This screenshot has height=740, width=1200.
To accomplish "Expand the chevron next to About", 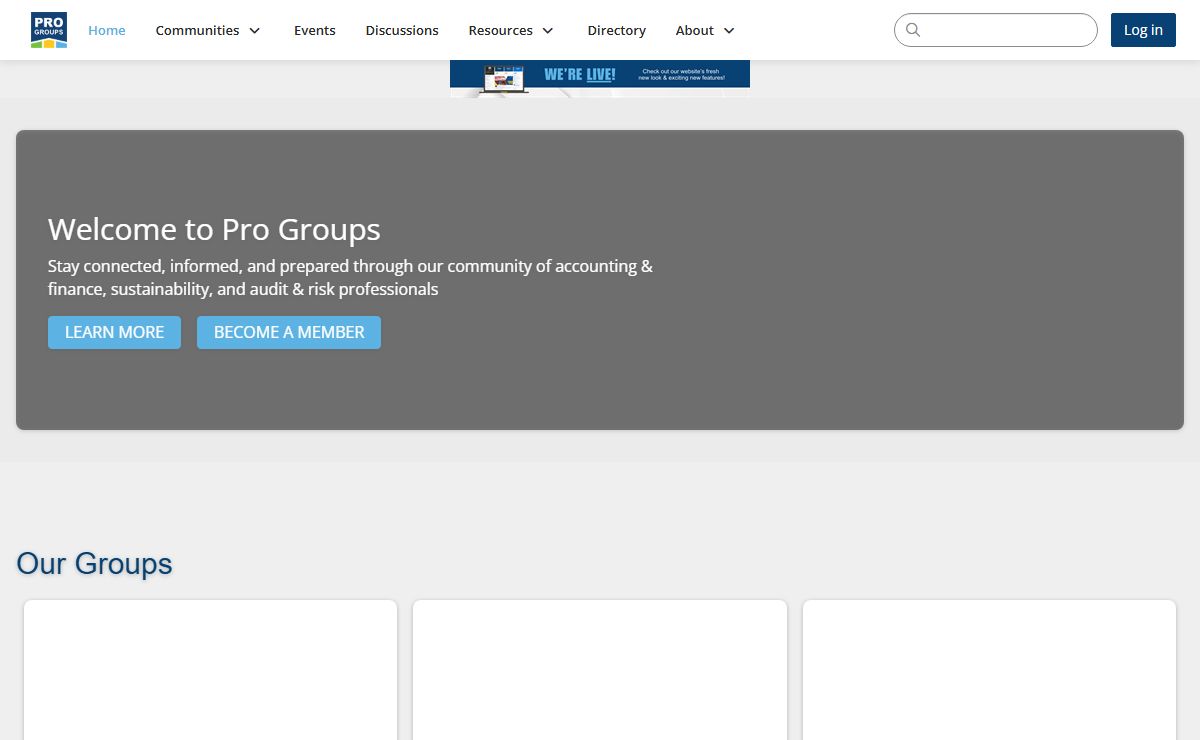I will click(729, 31).
